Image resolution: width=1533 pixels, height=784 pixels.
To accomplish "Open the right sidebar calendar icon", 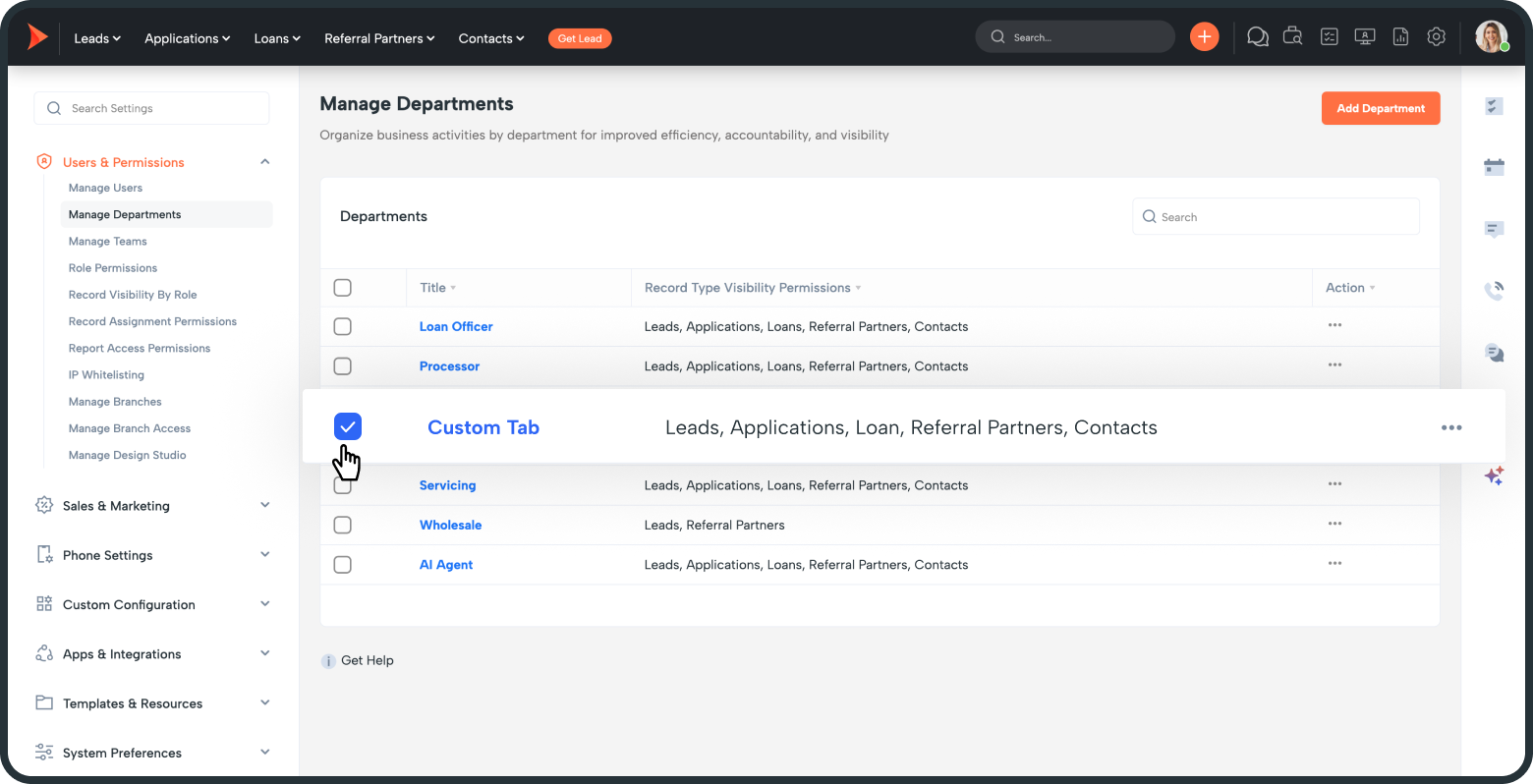I will pyautogui.click(x=1494, y=167).
